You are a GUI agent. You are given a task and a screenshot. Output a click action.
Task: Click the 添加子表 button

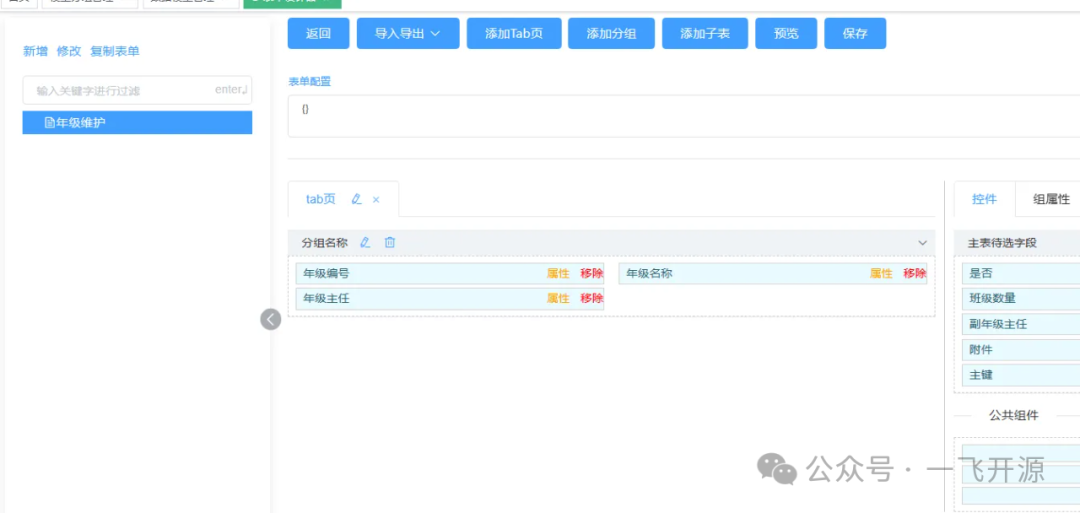(705, 33)
